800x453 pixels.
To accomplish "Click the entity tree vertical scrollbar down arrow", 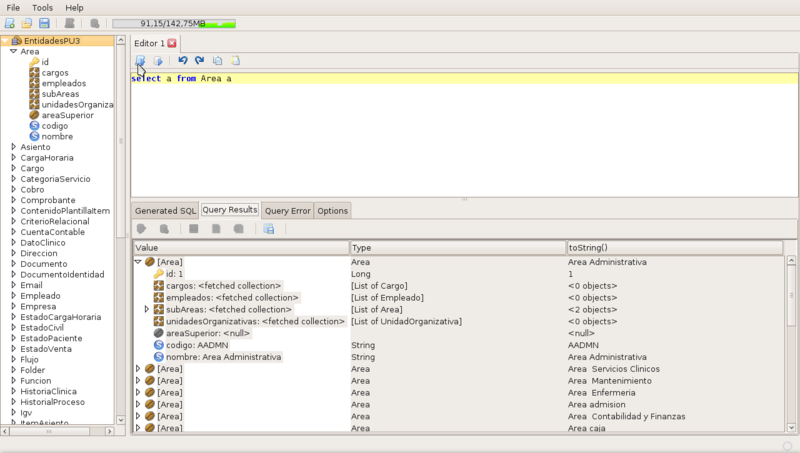I will (121, 420).
